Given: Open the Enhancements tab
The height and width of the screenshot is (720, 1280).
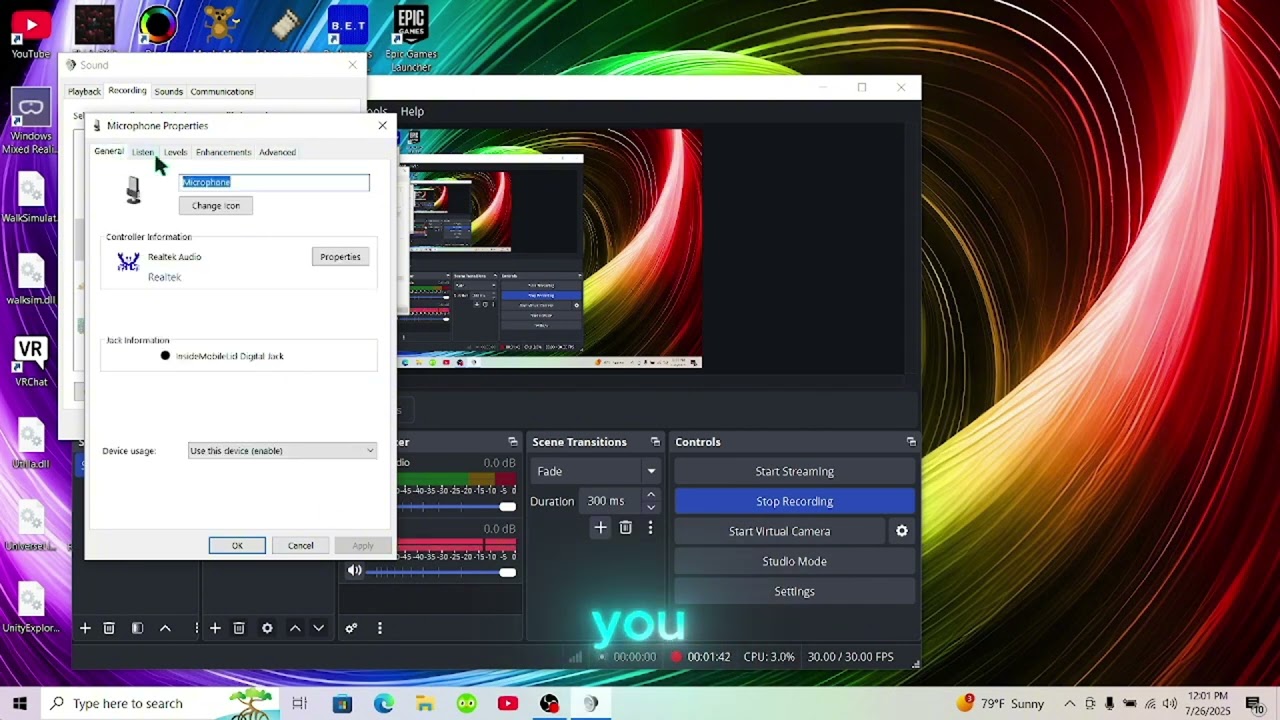Looking at the screenshot, I should click(x=223, y=152).
